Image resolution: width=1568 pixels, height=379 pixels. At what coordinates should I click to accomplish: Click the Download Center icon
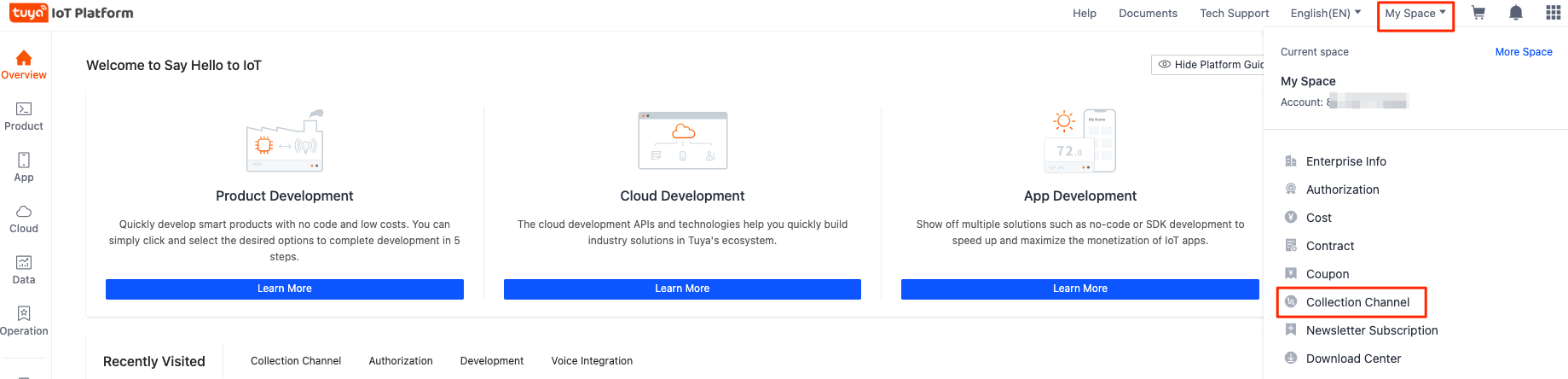point(1291,359)
